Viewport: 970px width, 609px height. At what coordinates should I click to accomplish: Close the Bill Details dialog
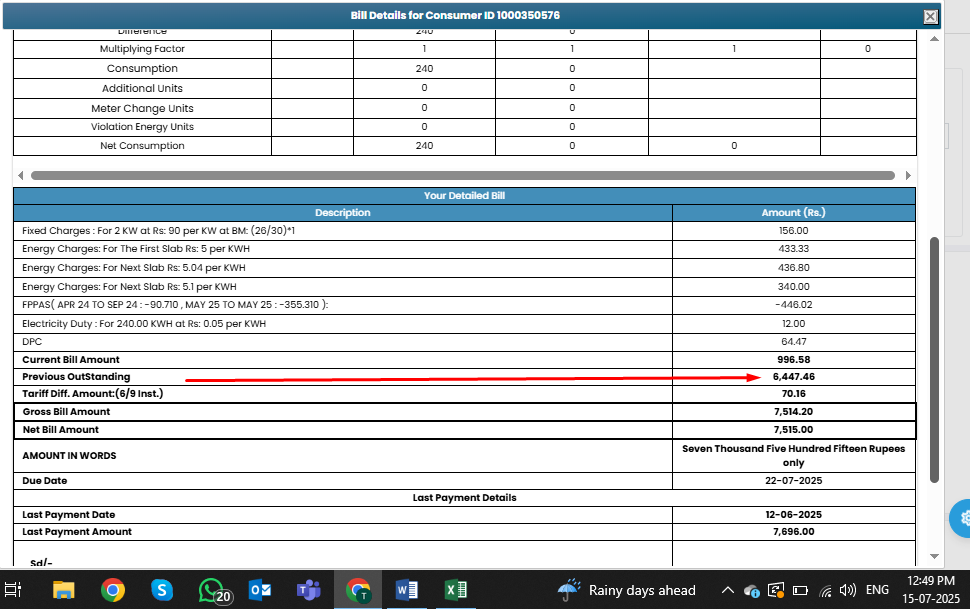tap(930, 16)
